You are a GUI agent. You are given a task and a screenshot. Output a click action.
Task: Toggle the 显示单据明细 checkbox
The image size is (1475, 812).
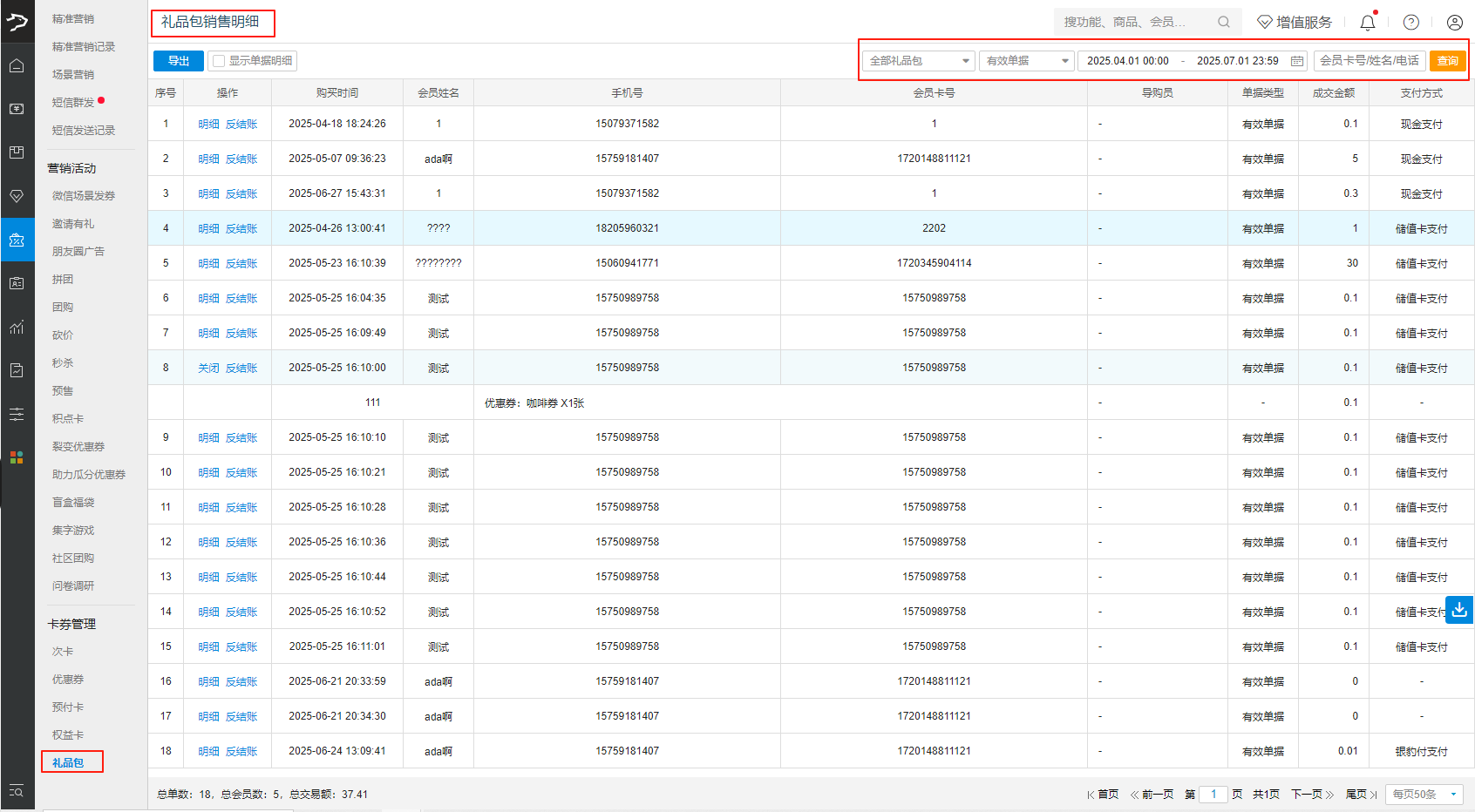(219, 61)
